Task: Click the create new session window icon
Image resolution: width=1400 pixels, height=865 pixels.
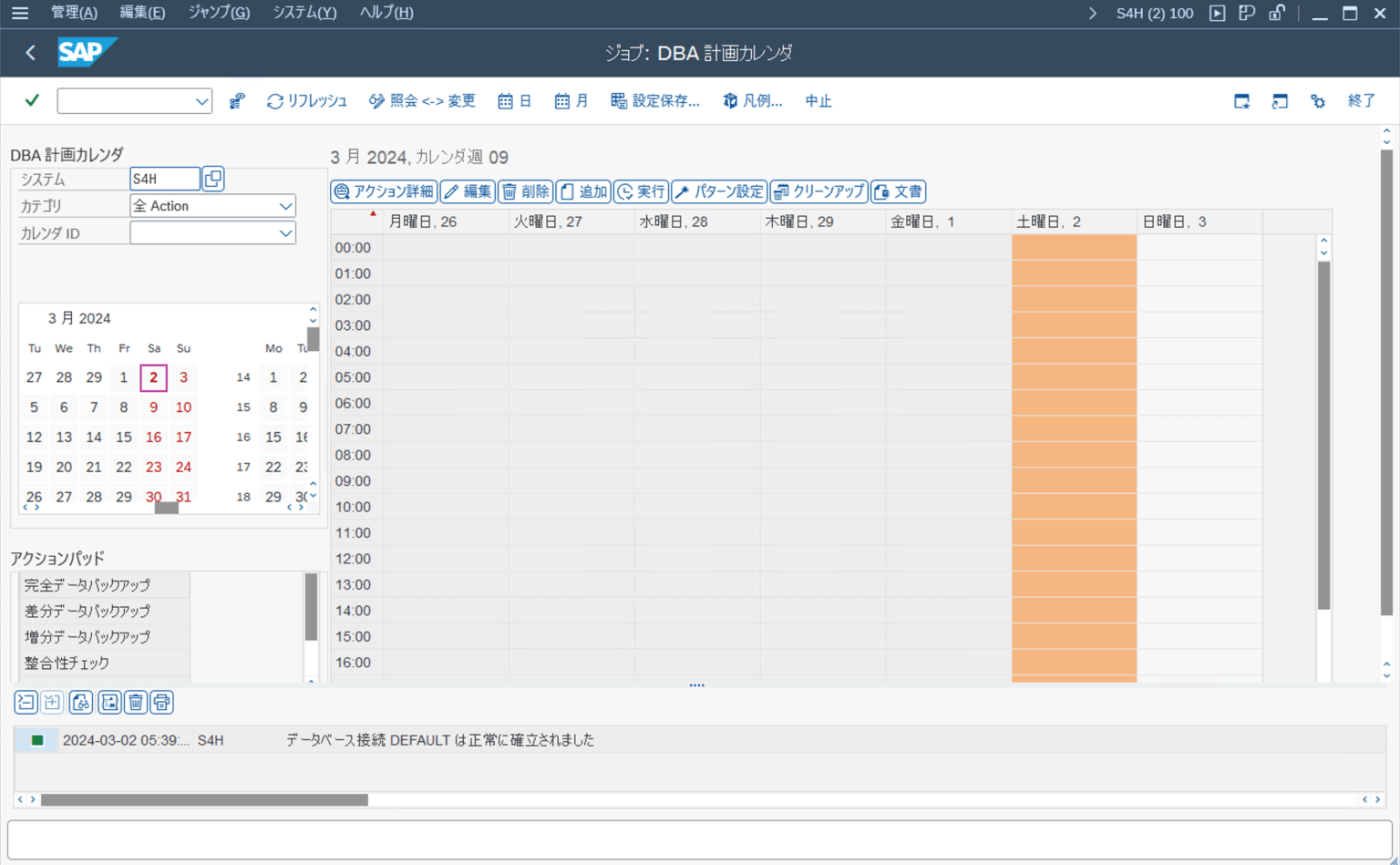Action: (x=1241, y=101)
